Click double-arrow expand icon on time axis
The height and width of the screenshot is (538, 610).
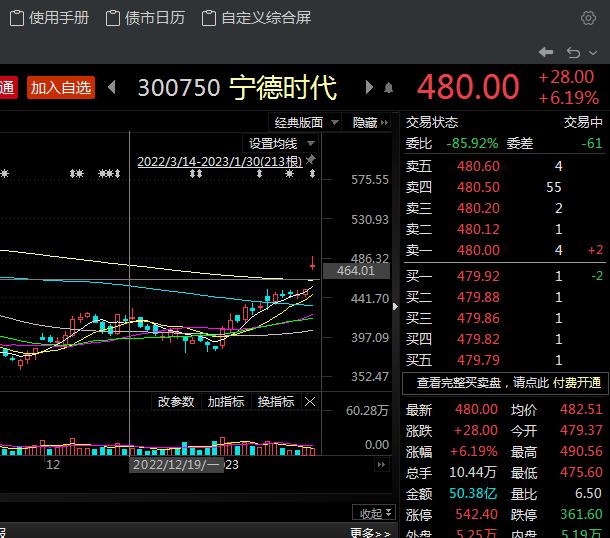[381, 464]
